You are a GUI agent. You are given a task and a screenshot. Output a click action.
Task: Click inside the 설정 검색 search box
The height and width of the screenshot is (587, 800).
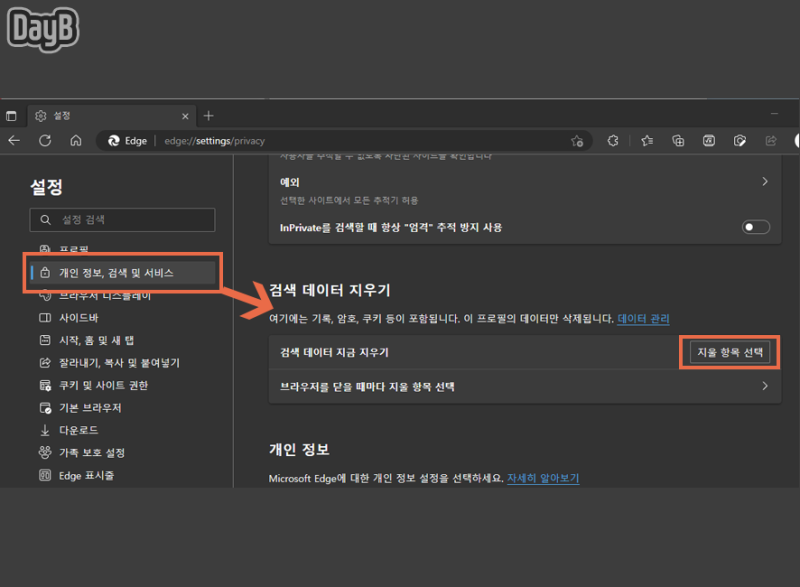pos(122,220)
